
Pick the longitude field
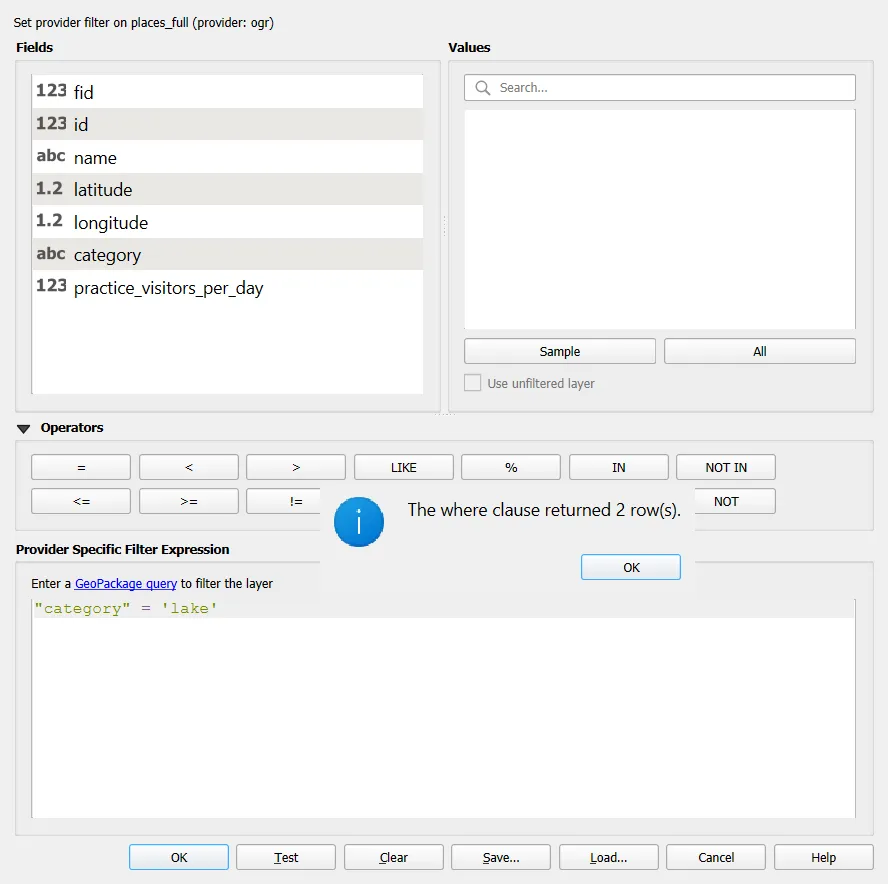tap(227, 222)
